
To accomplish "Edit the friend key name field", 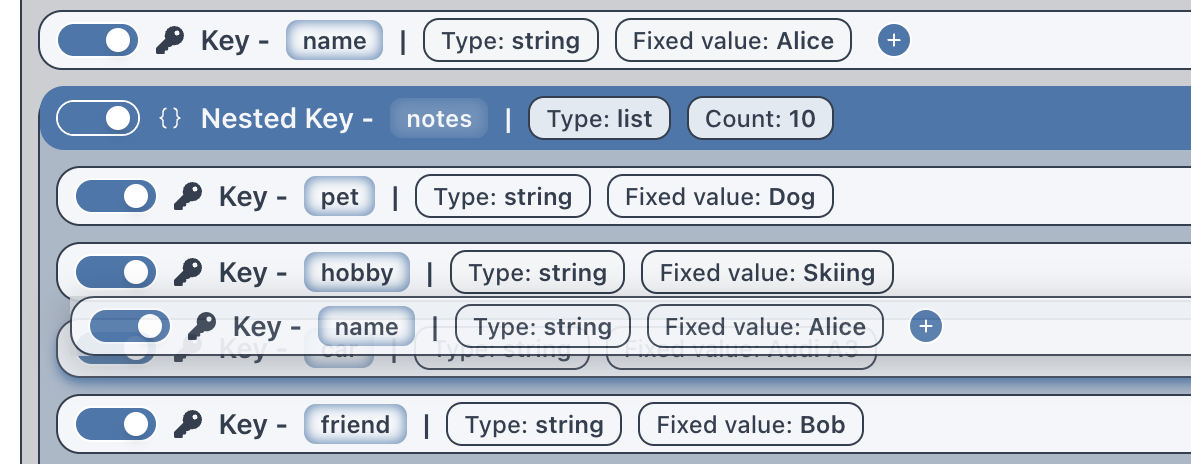I will [355, 425].
